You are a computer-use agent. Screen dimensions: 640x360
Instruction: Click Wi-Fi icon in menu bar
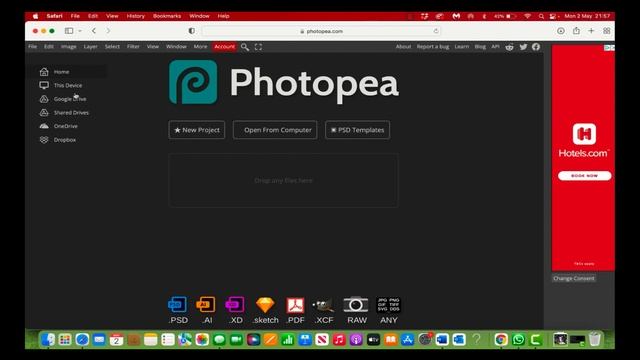pyautogui.click(x=527, y=16)
